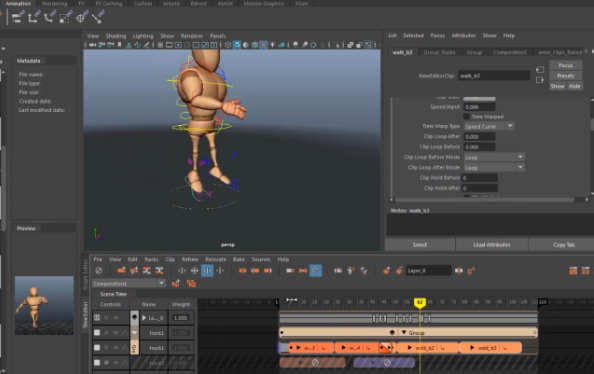This screenshot has width=594, height=374.
Task: Switch to the Group_Tracks tab
Action: coord(439,52)
